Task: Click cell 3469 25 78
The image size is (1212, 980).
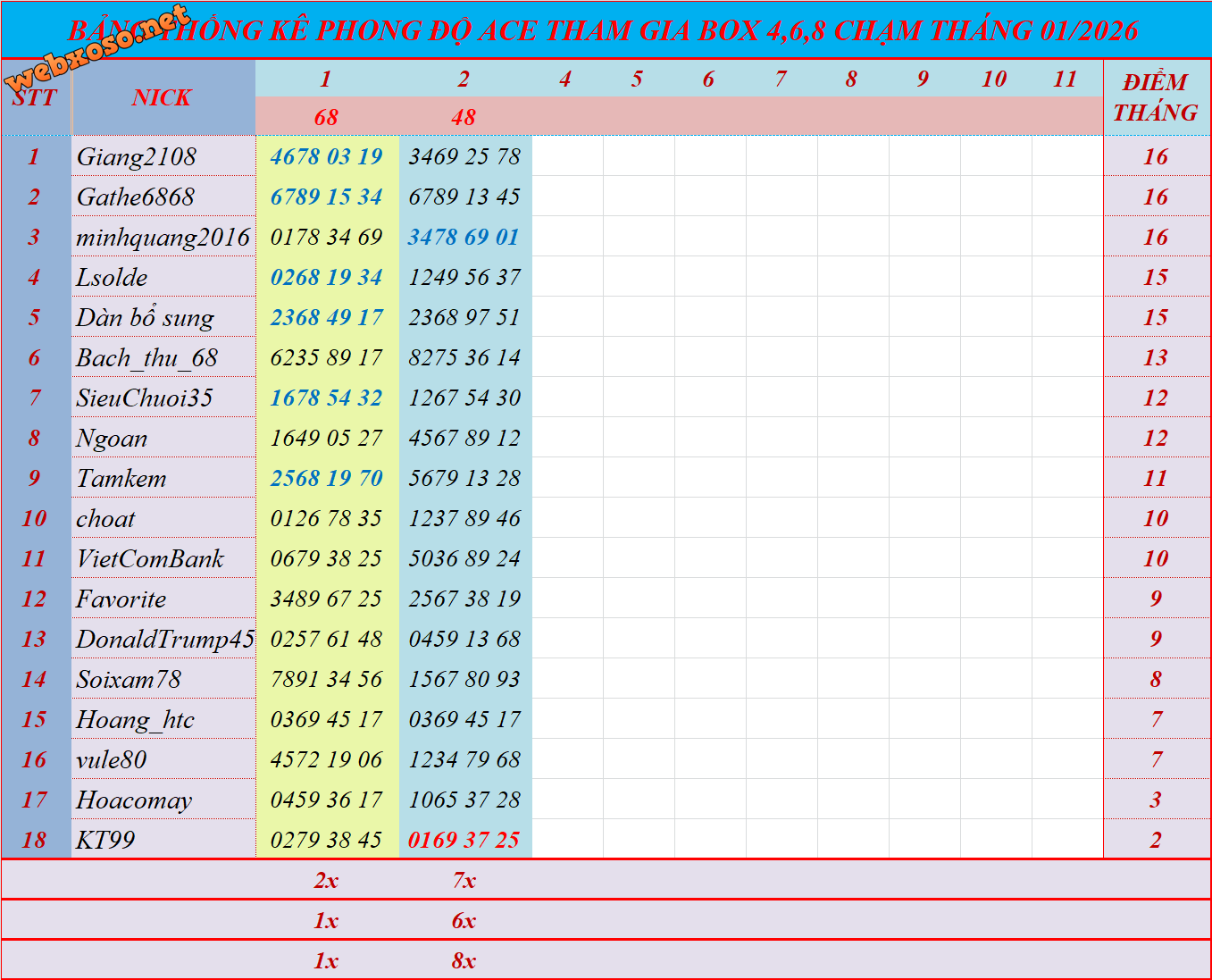Action: (464, 156)
